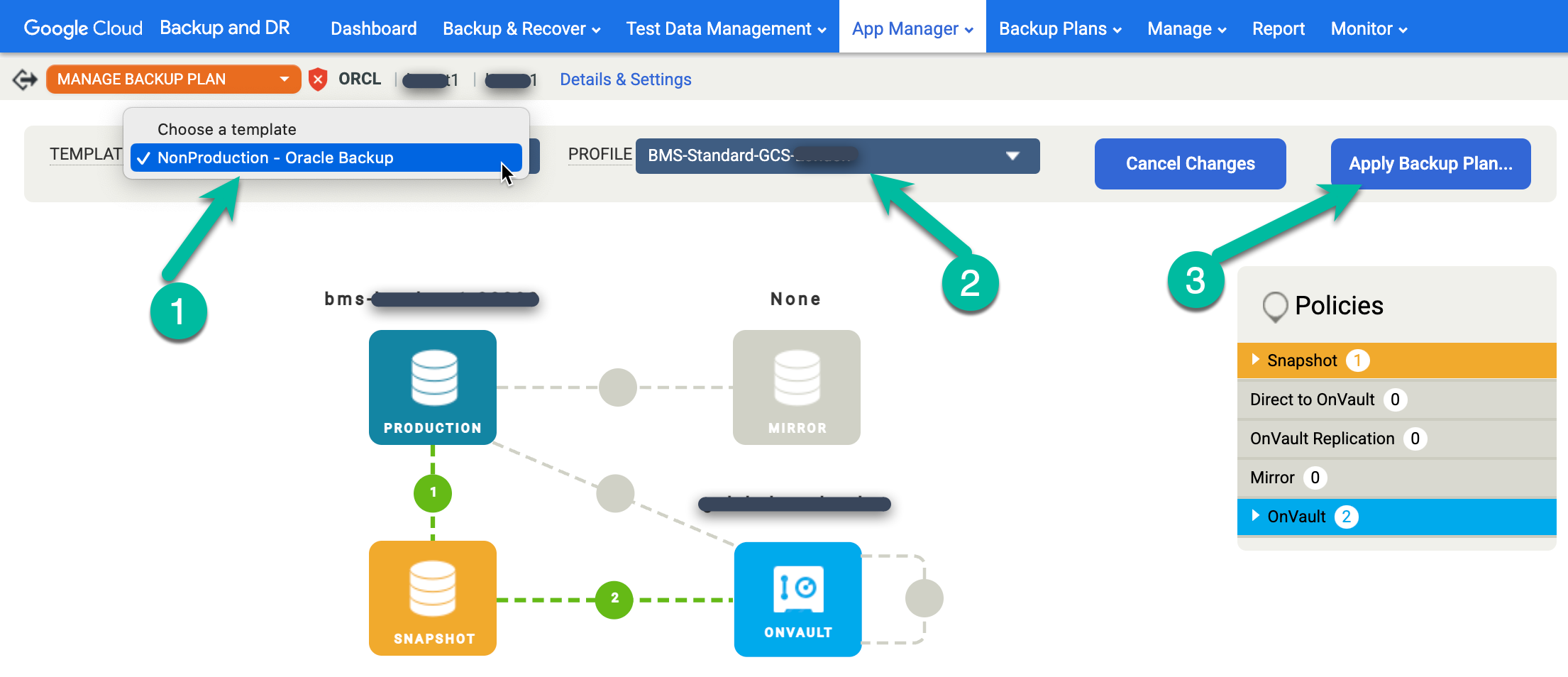Screen dimensions: 1568x677
Task: Click the Production database icon
Action: (432, 387)
